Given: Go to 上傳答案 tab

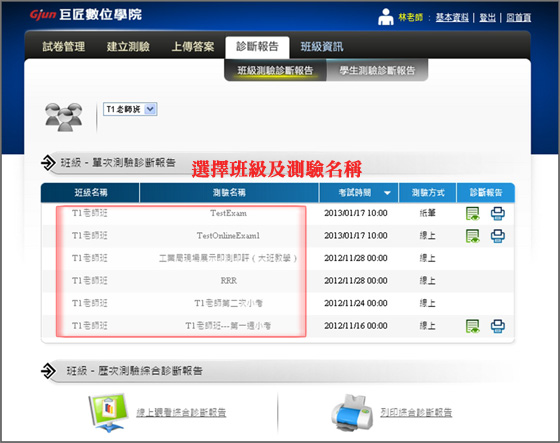Looking at the screenshot, I should [x=193, y=46].
